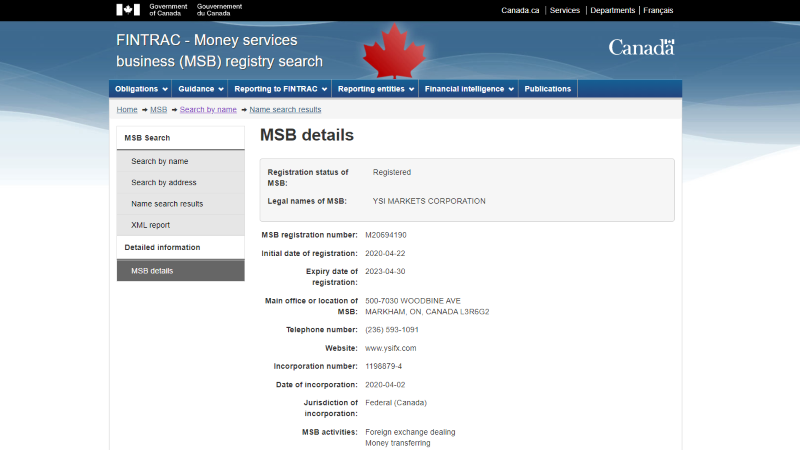
Task: Expand the Guidance menu chevron
Action: click(x=221, y=89)
